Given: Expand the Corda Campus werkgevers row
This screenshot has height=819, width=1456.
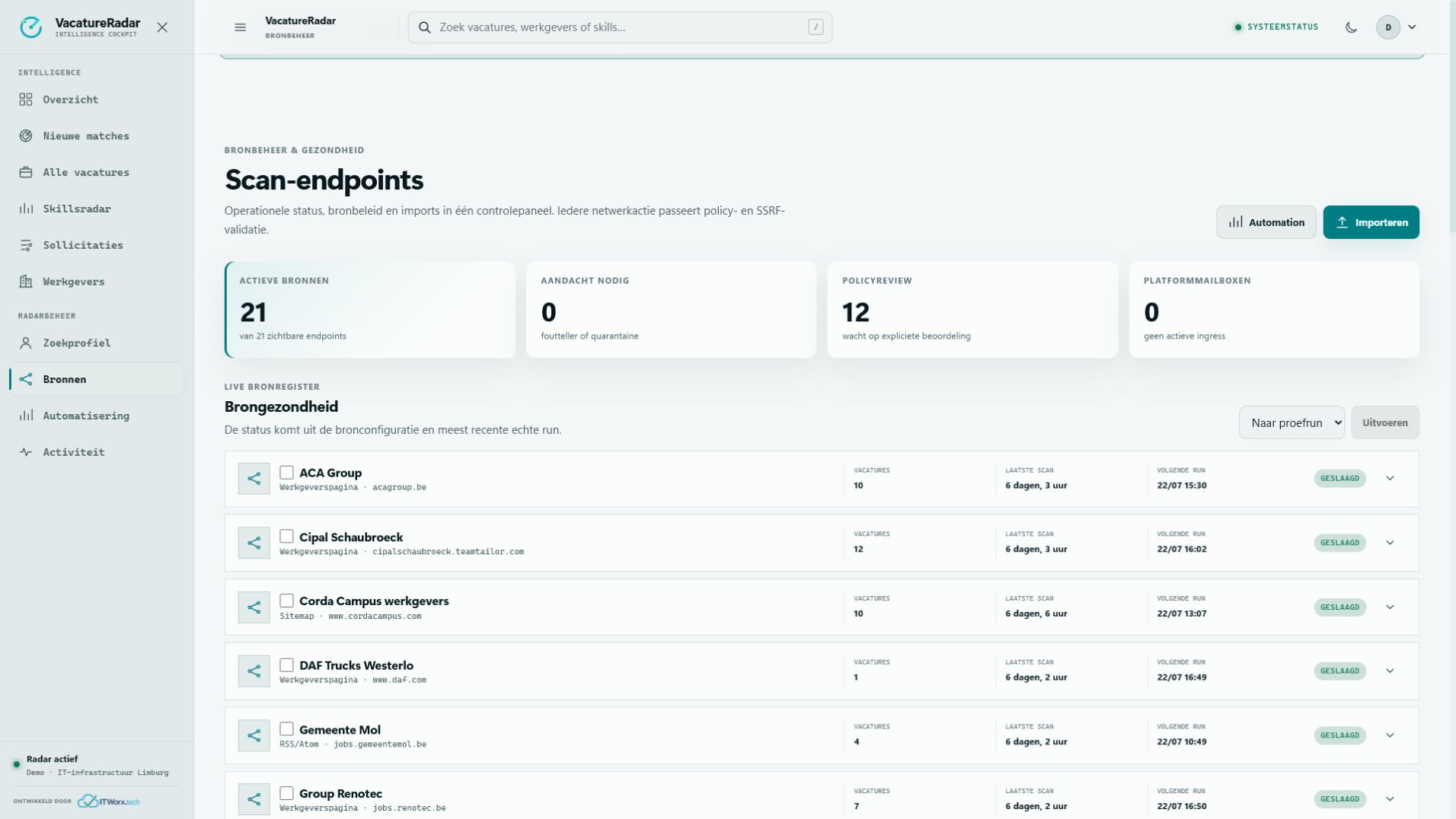Looking at the screenshot, I should point(1390,607).
